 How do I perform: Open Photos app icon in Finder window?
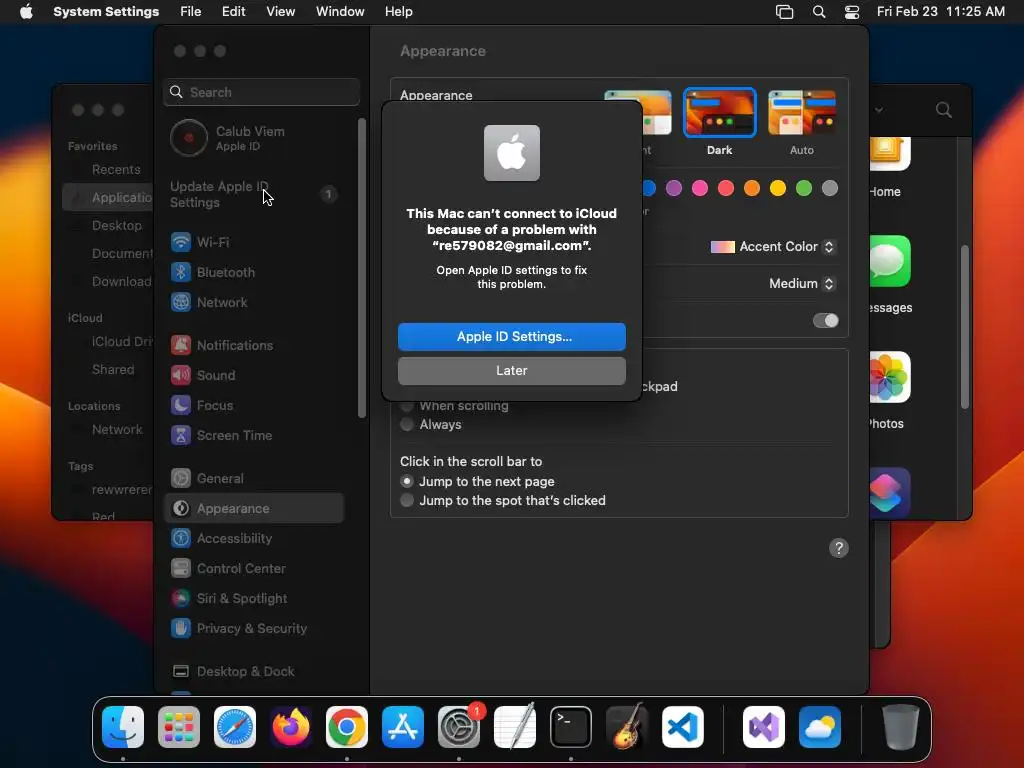tap(889, 377)
